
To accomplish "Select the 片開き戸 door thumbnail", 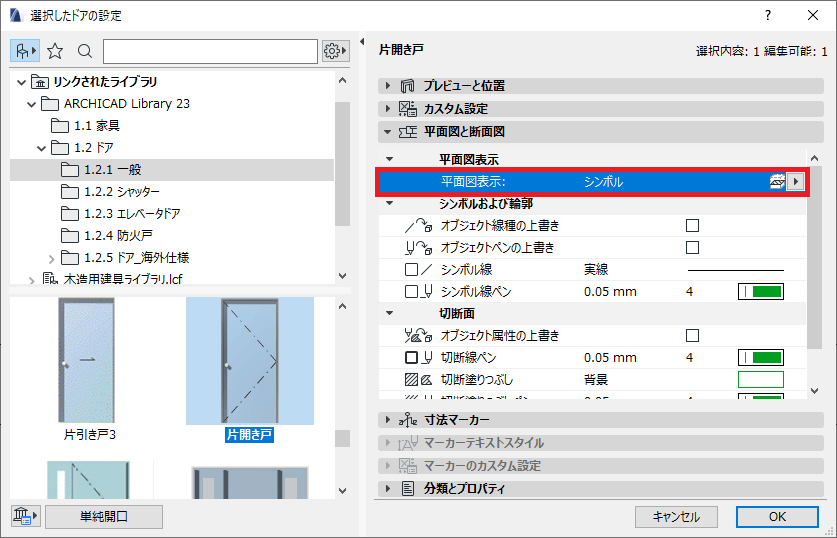I will coord(250,361).
